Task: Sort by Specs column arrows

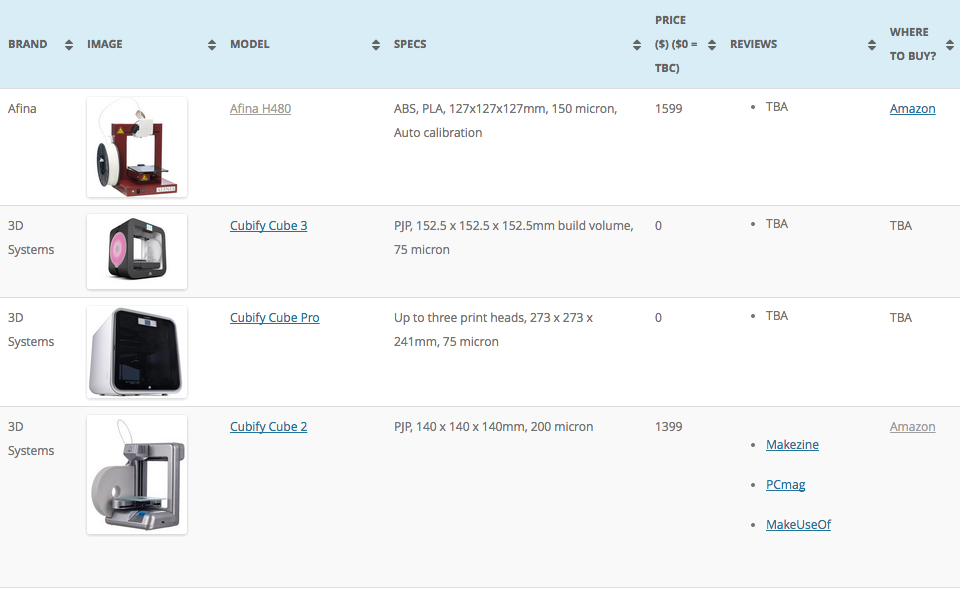Action: tap(637, 45)
